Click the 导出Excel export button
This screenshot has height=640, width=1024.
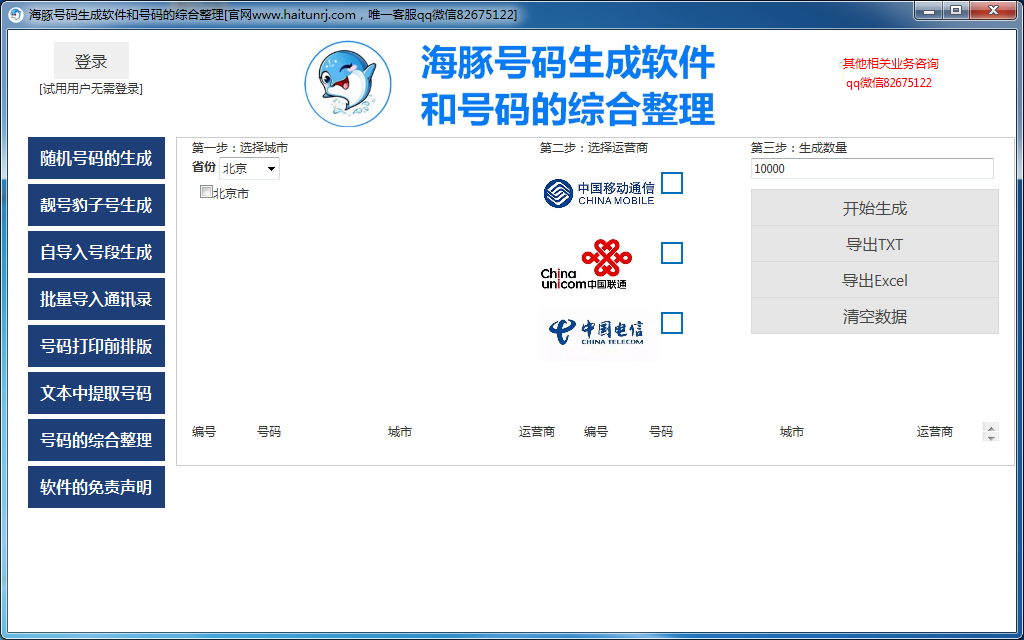click(874, 280)
